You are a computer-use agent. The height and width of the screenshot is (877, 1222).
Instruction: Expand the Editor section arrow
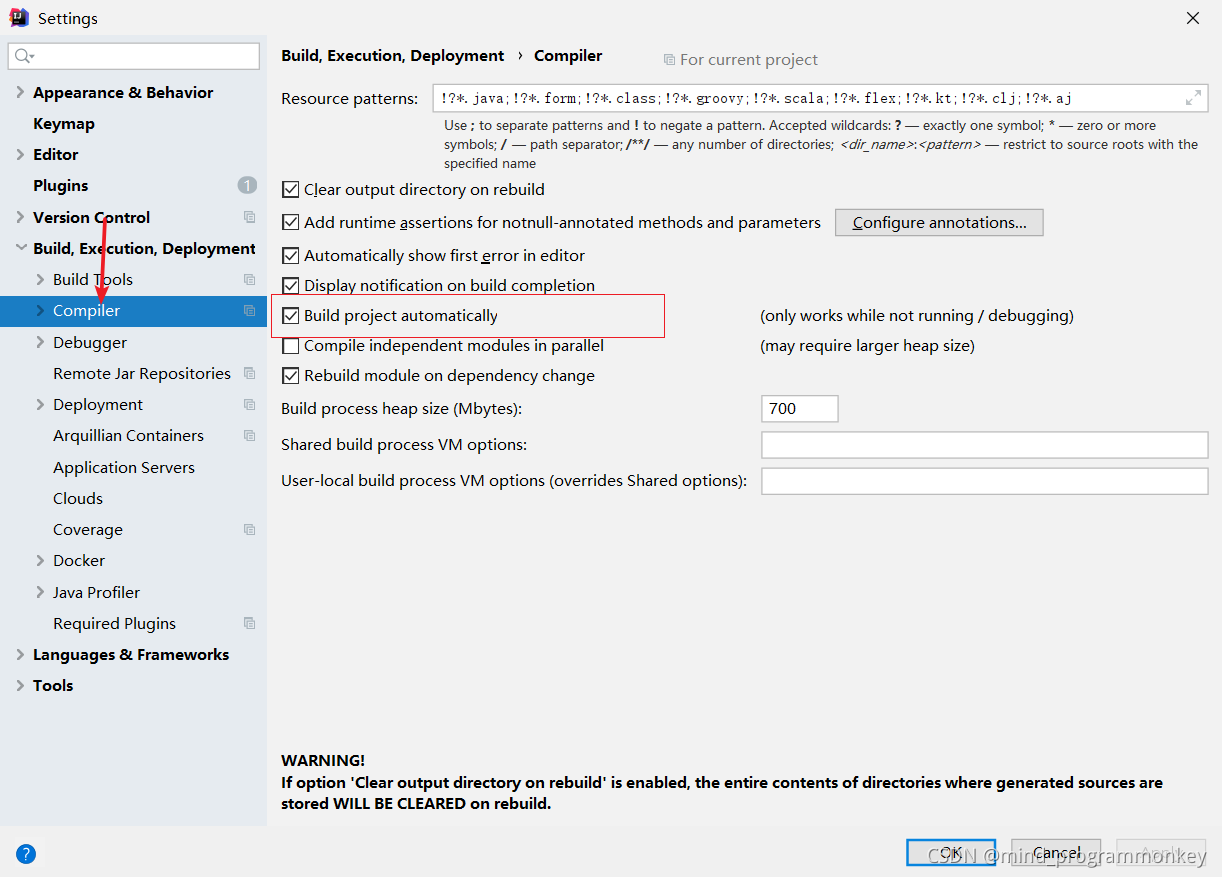(21, 154)
